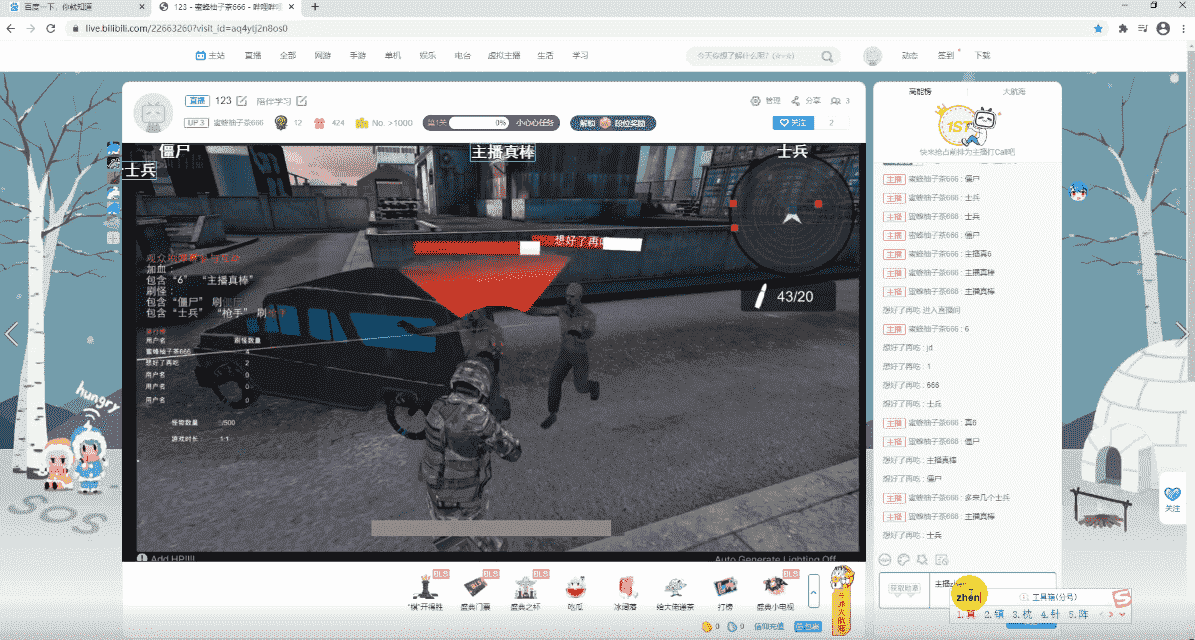This screenshot has width=1195, height=640.
Task: Open the 学习 nav item
Action: click(x=580, y=56)
